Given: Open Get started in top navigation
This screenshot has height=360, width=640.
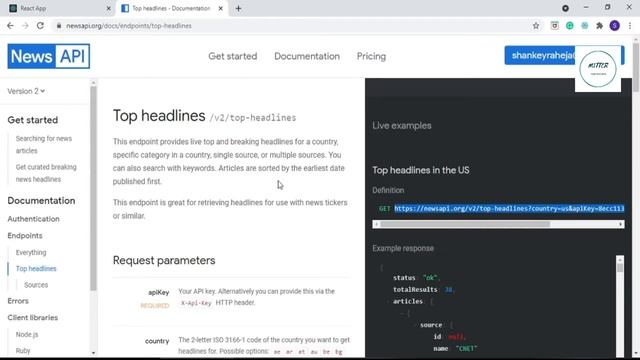Looking at the screenshot, I should coord(233,56).
